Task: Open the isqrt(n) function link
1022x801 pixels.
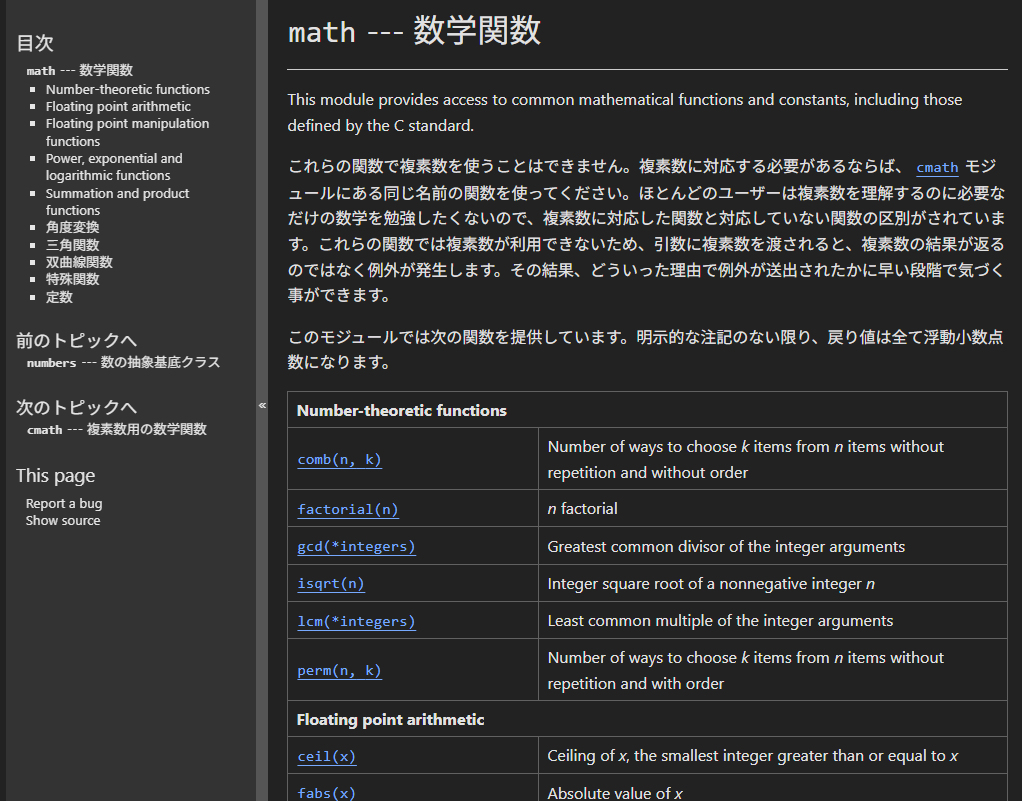Action: tap(331, 584)
